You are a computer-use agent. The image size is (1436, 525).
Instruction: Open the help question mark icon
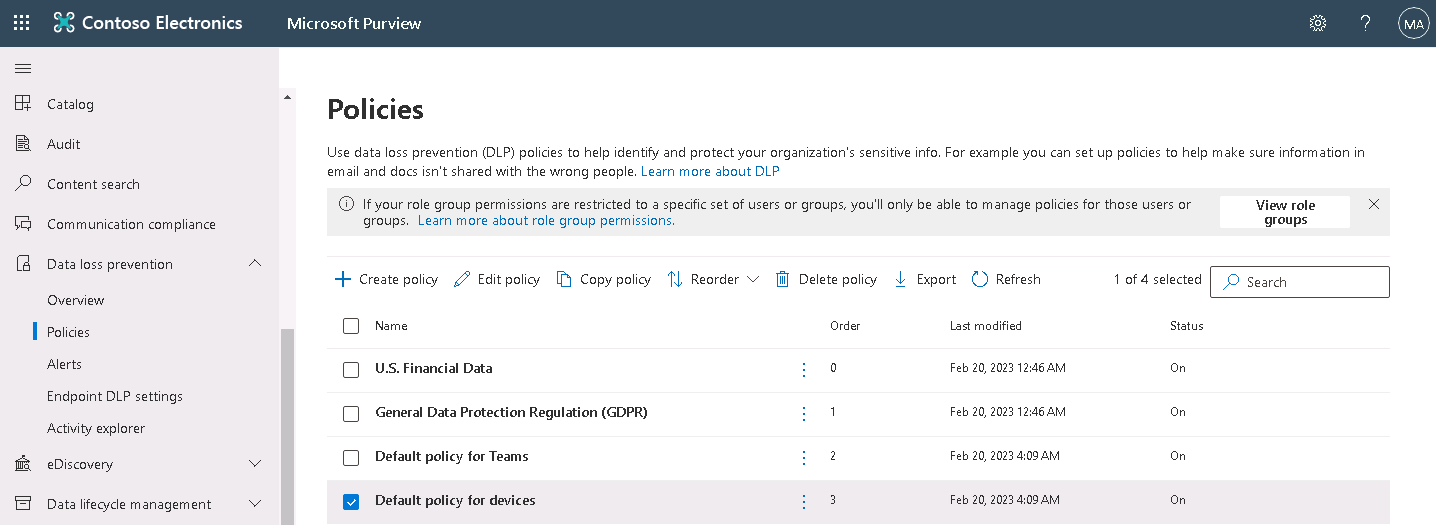click(1365, 23)
